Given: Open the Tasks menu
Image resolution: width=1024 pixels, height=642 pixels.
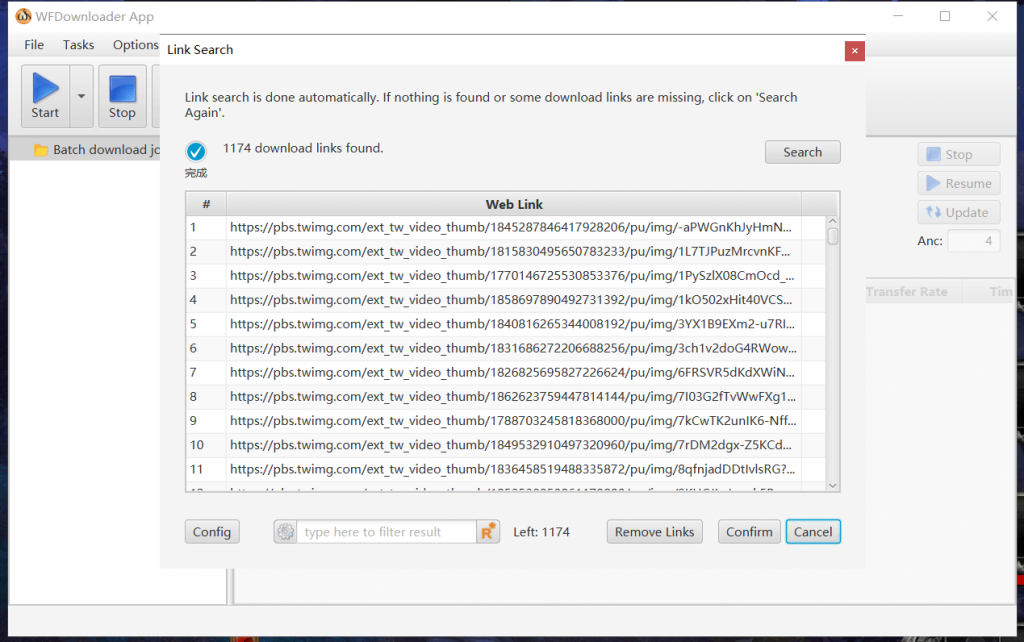Looking at the screenshot, I should point(78,44).
